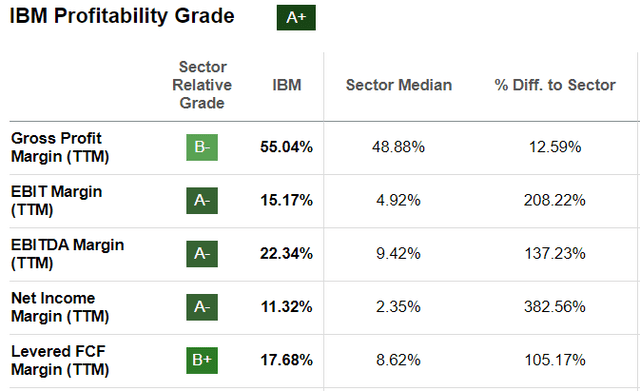Click the Sector Relative Grade column header
Viewport: 640px width, 391px height.
(202, 85)
